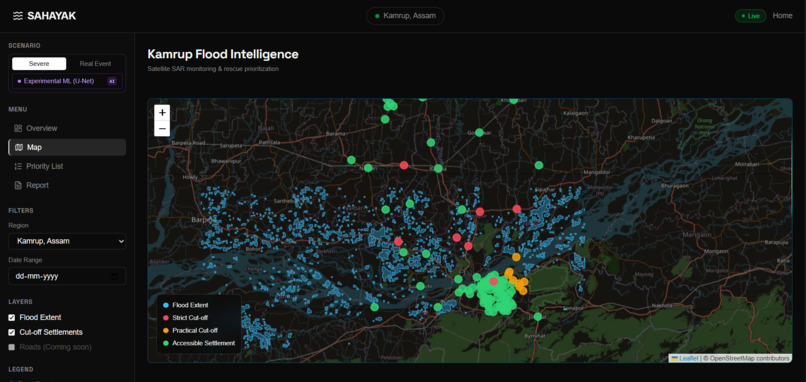
Task: Click the Strict Cut-off red legend dot
Action: pyautogui.click(x=166, y=318)
